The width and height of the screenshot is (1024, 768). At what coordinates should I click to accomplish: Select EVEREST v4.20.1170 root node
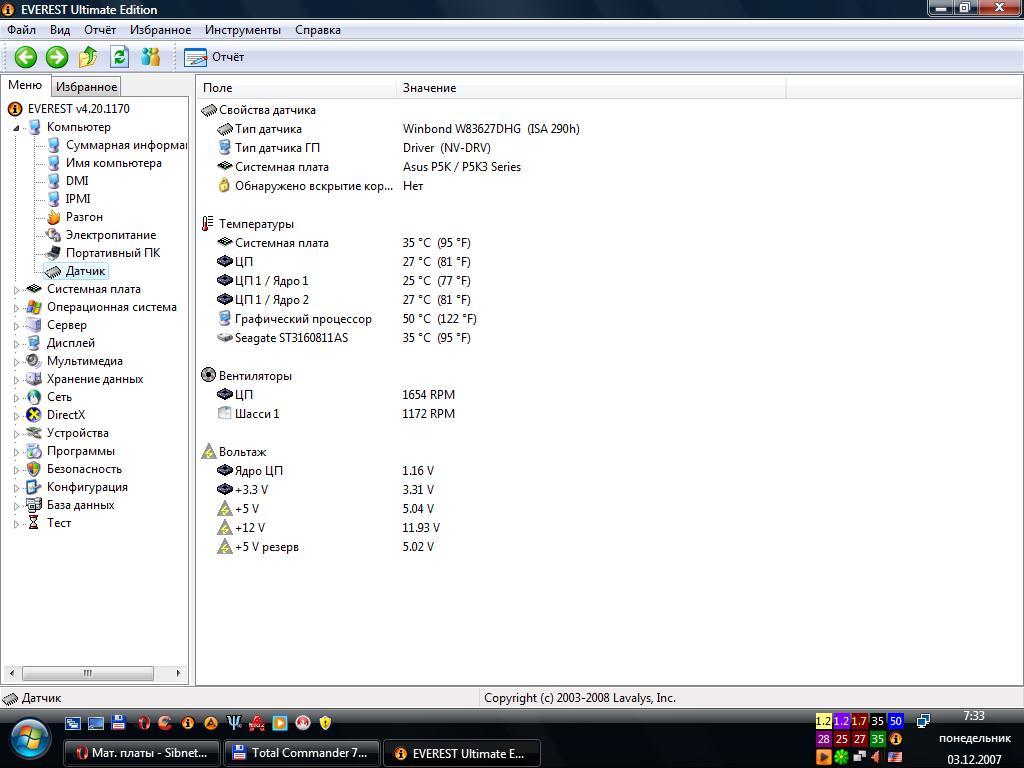pos(78,108)
